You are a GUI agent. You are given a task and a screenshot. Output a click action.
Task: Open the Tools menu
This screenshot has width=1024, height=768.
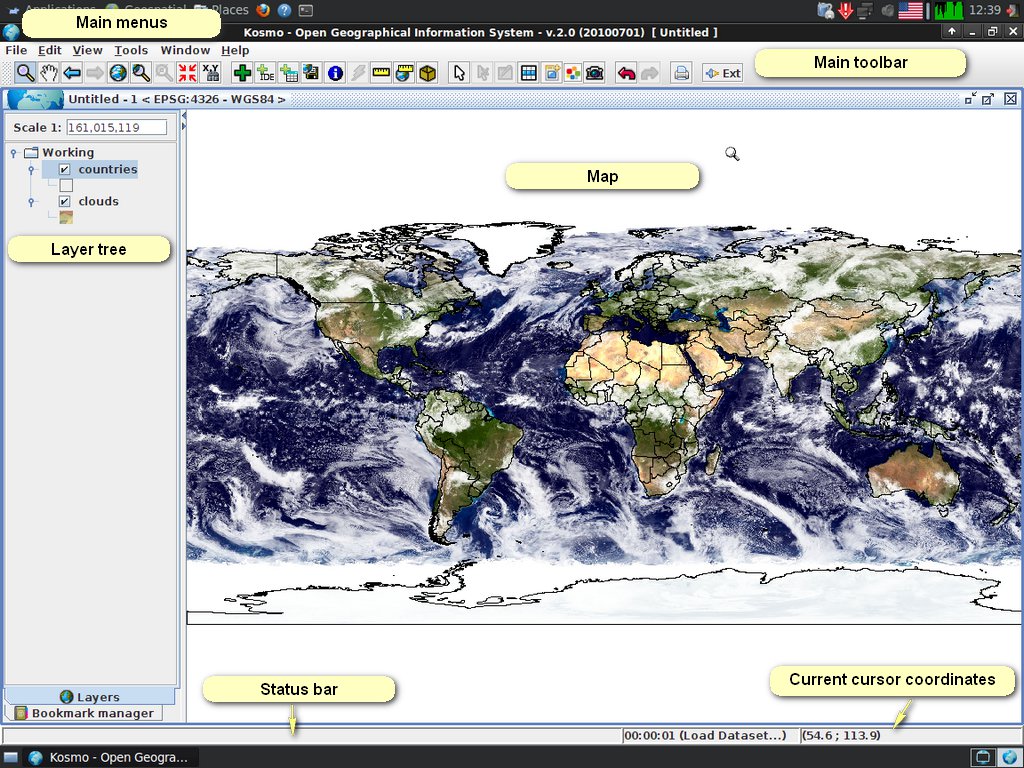pos(131,50)
